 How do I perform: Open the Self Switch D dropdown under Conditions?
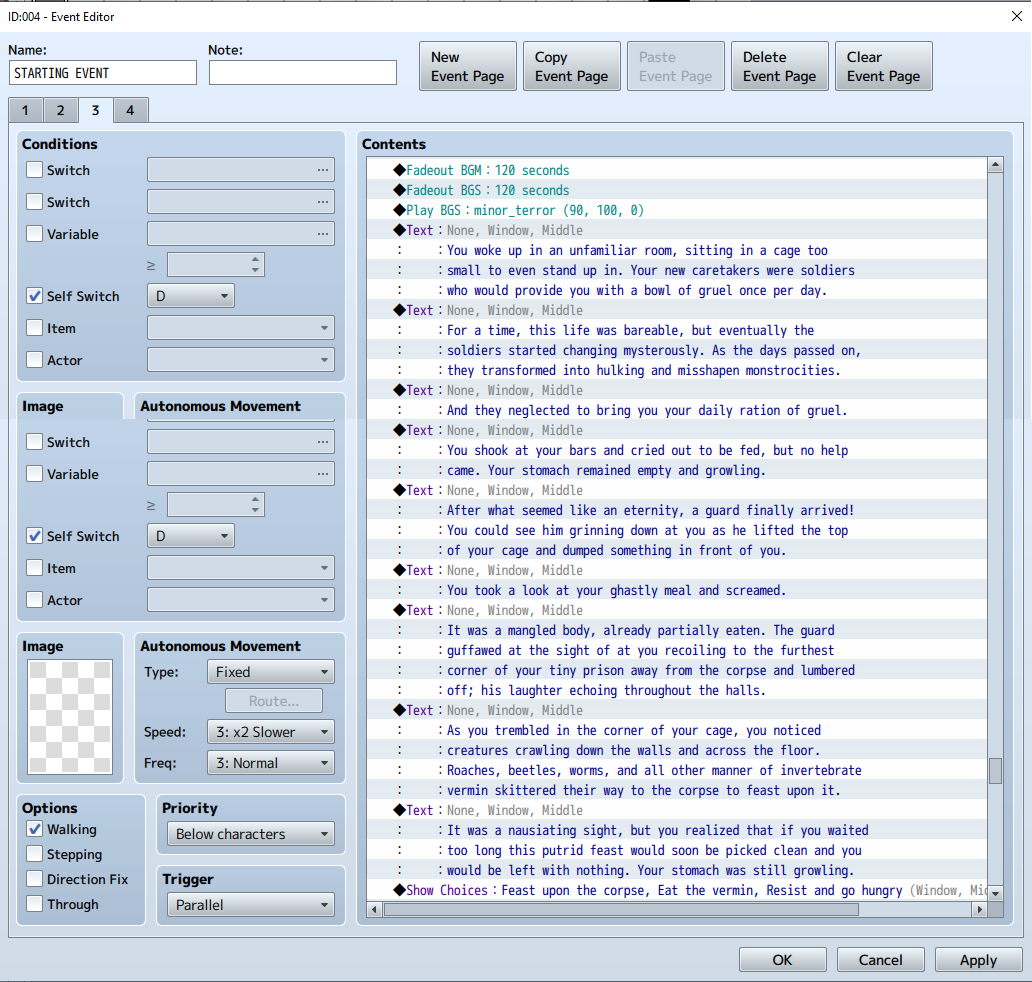pos(191,296)
